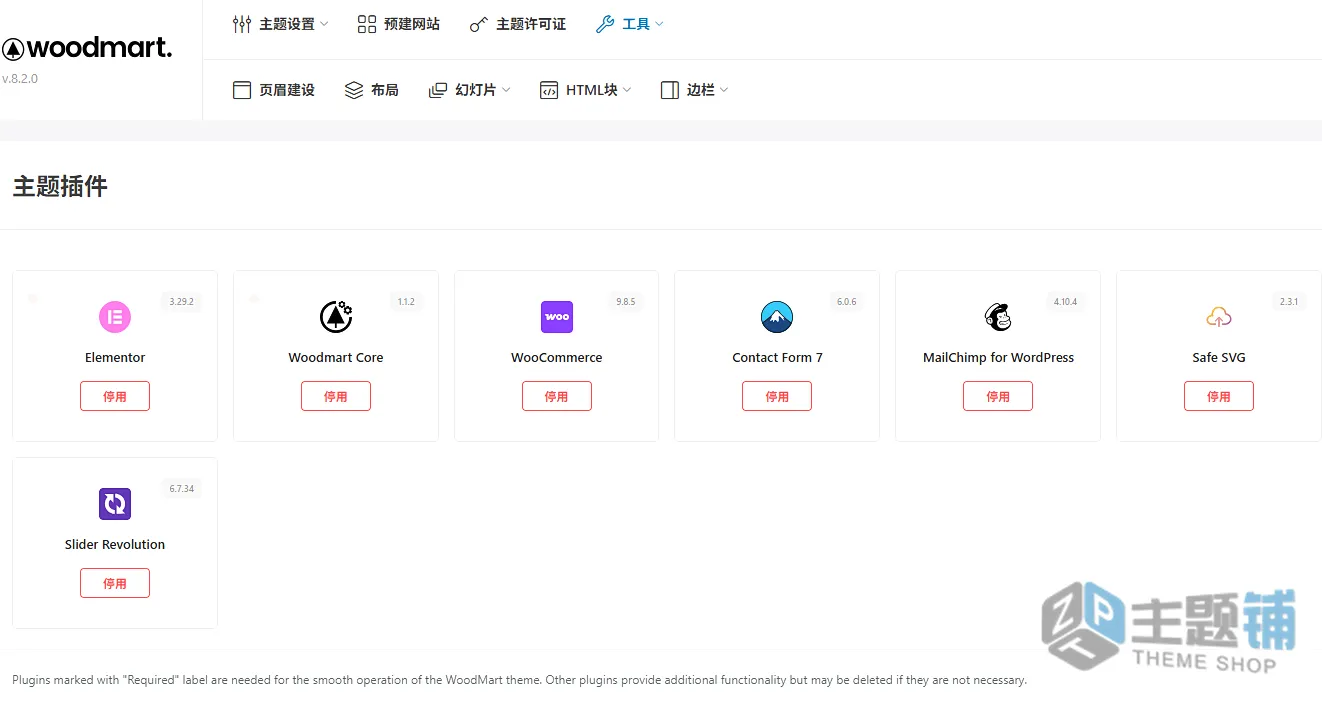Expand the 幻灯片 dropdown arrow
1322x701 pixels.
pos(506,90)
